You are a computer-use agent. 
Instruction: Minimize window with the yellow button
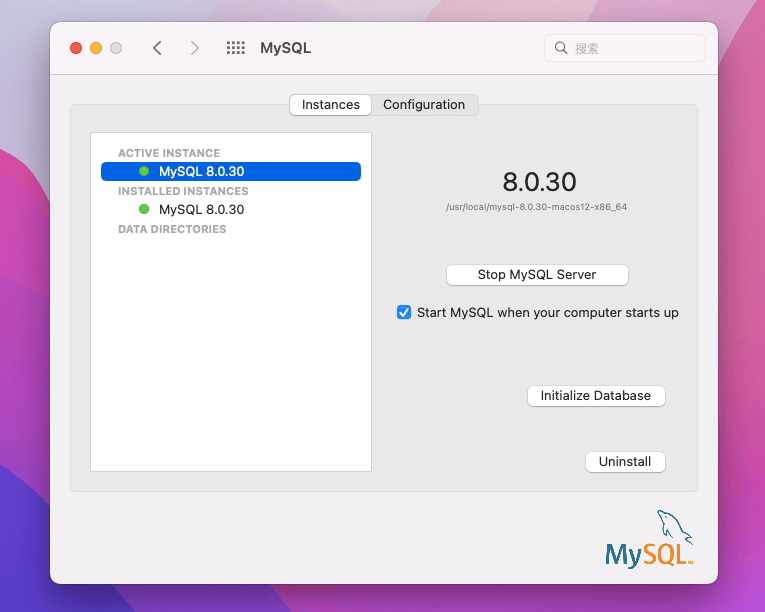(96, 48)
